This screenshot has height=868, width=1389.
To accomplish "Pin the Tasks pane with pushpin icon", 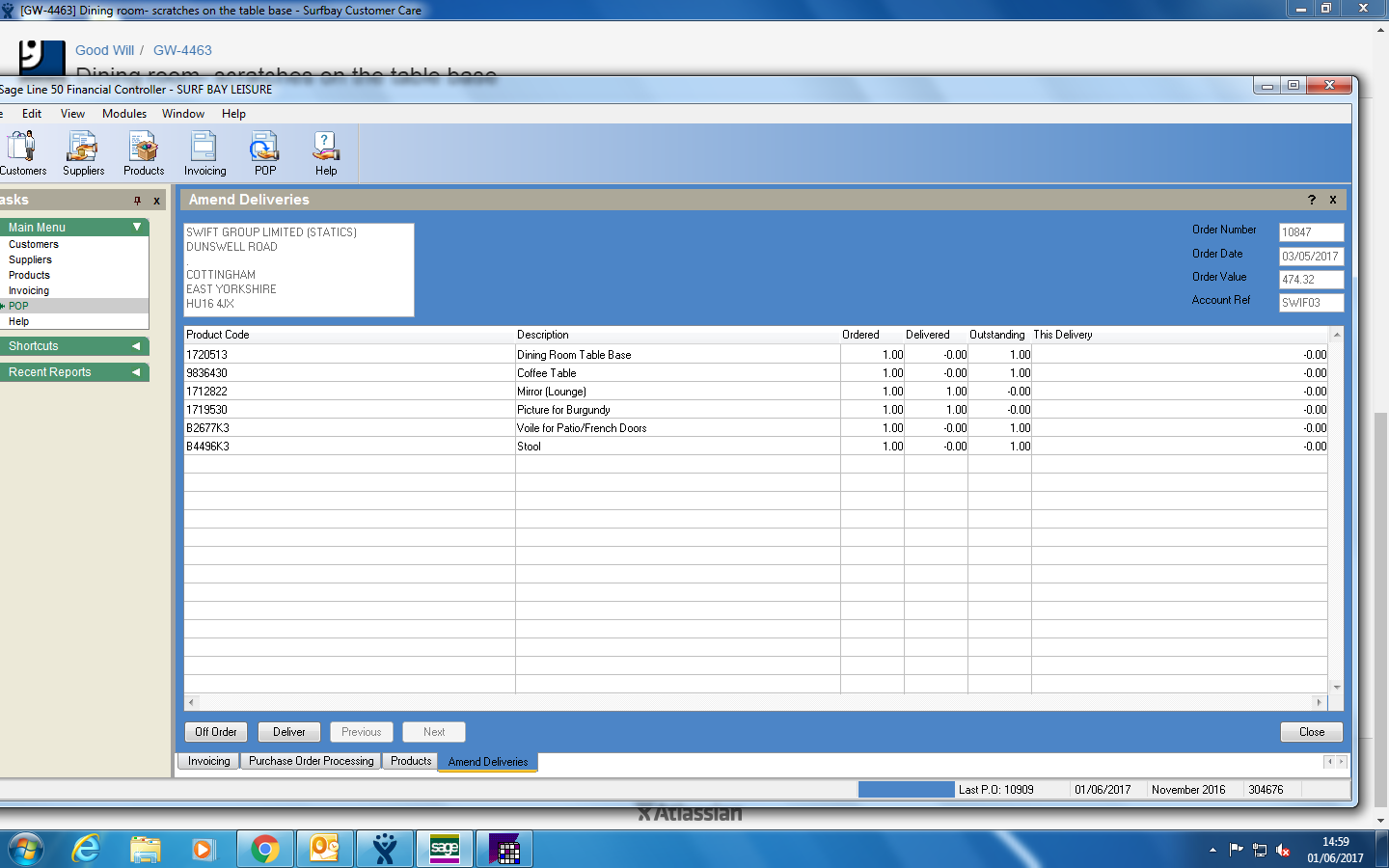I will click(x=137, y=201).
